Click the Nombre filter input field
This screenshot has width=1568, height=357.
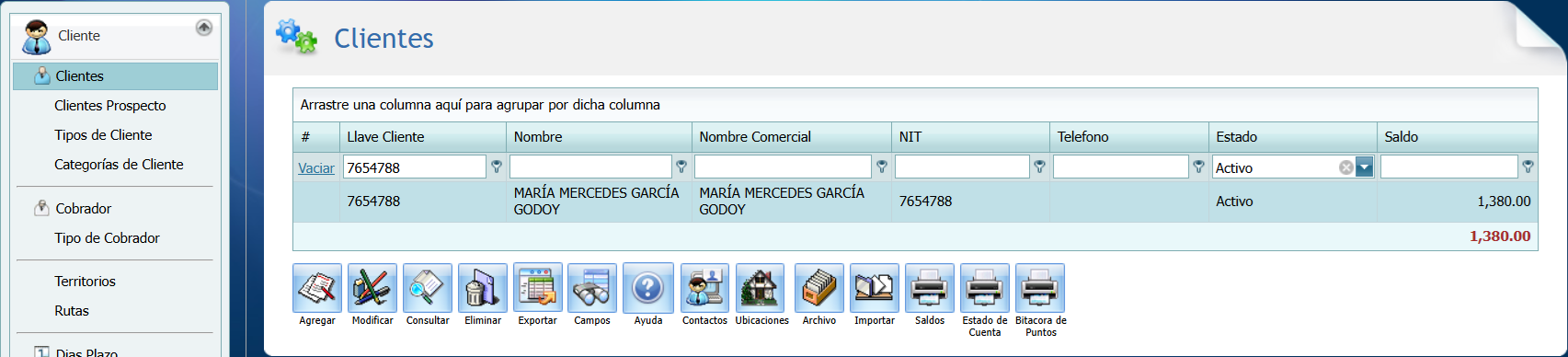(x=590, y=167)
